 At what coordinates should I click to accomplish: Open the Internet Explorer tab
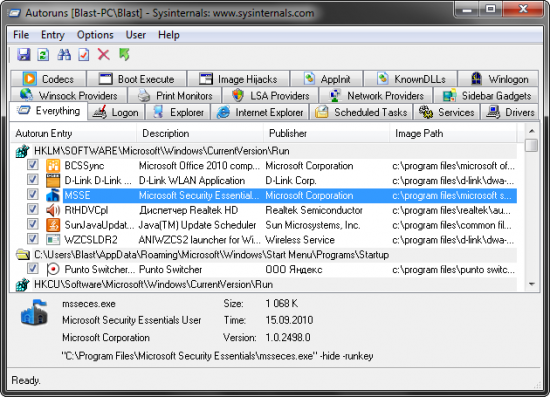pos(260,112)
